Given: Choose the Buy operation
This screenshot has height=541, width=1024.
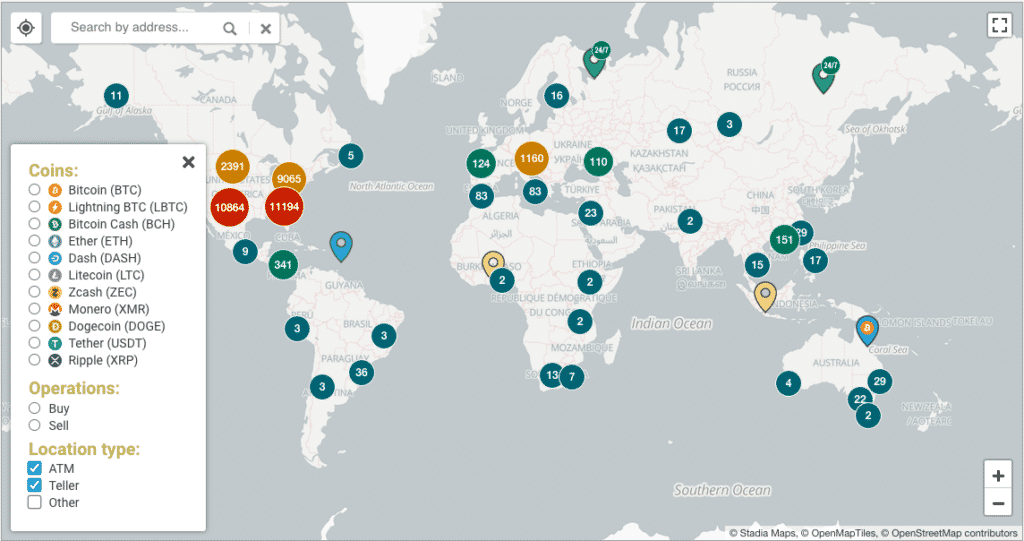Looking at the screenshot, I should tap(35, 408).
